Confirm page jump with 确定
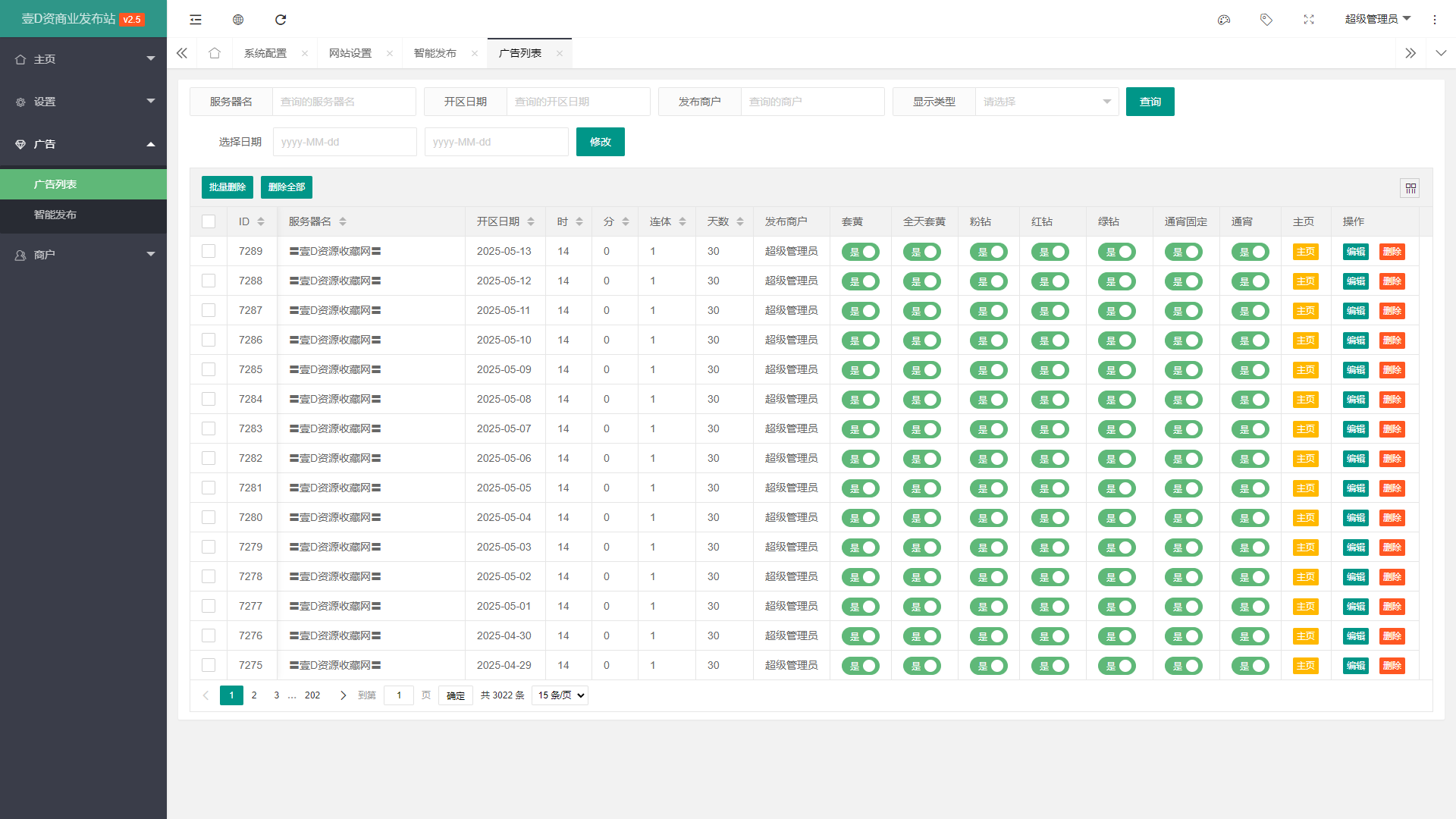This screenshot has width=1456, height=819. click(x=456, y=695)
